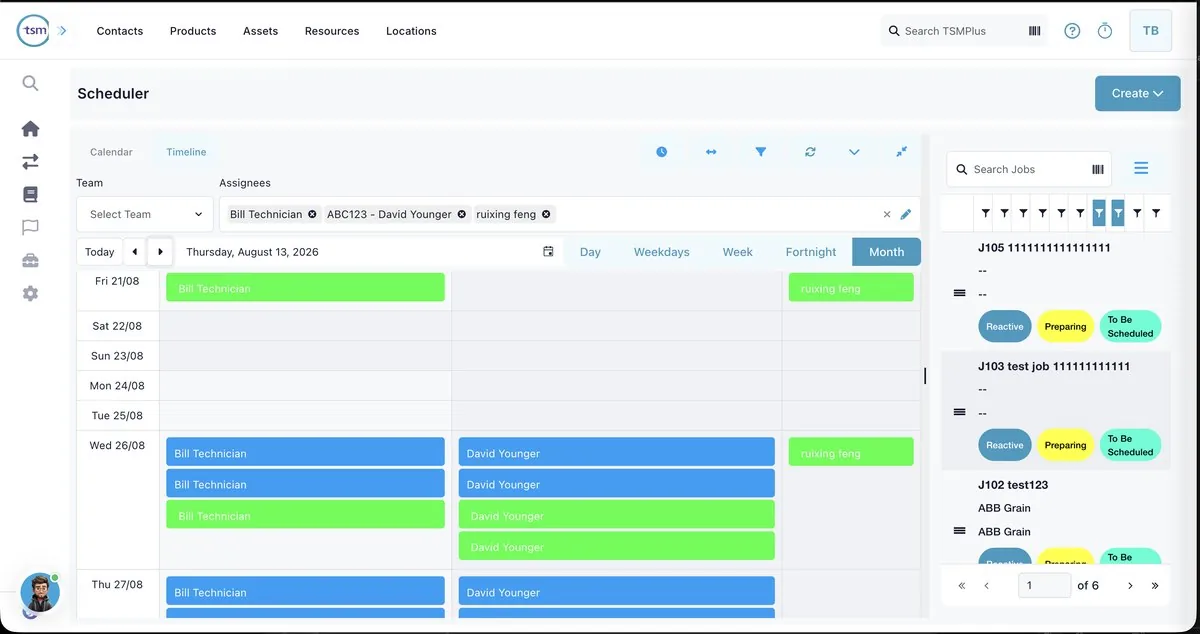Open the Contacts menu
The width and height of the screenshot is (1200, 634).
point(120,31)
